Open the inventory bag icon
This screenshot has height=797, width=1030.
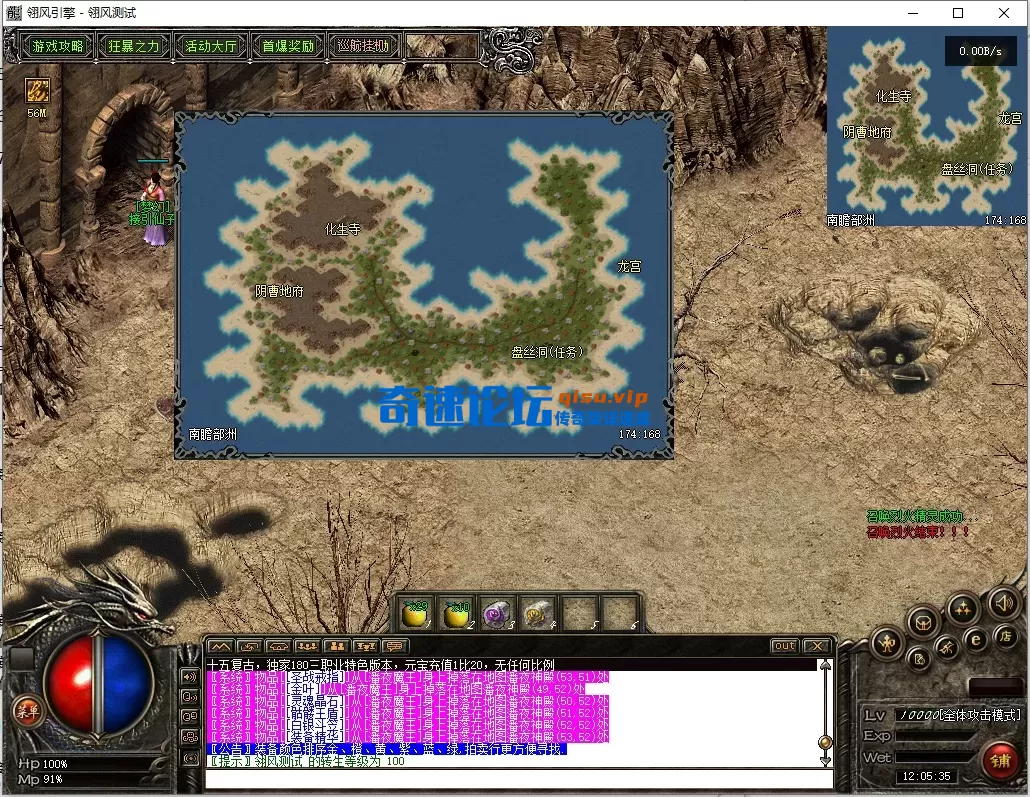923,621
